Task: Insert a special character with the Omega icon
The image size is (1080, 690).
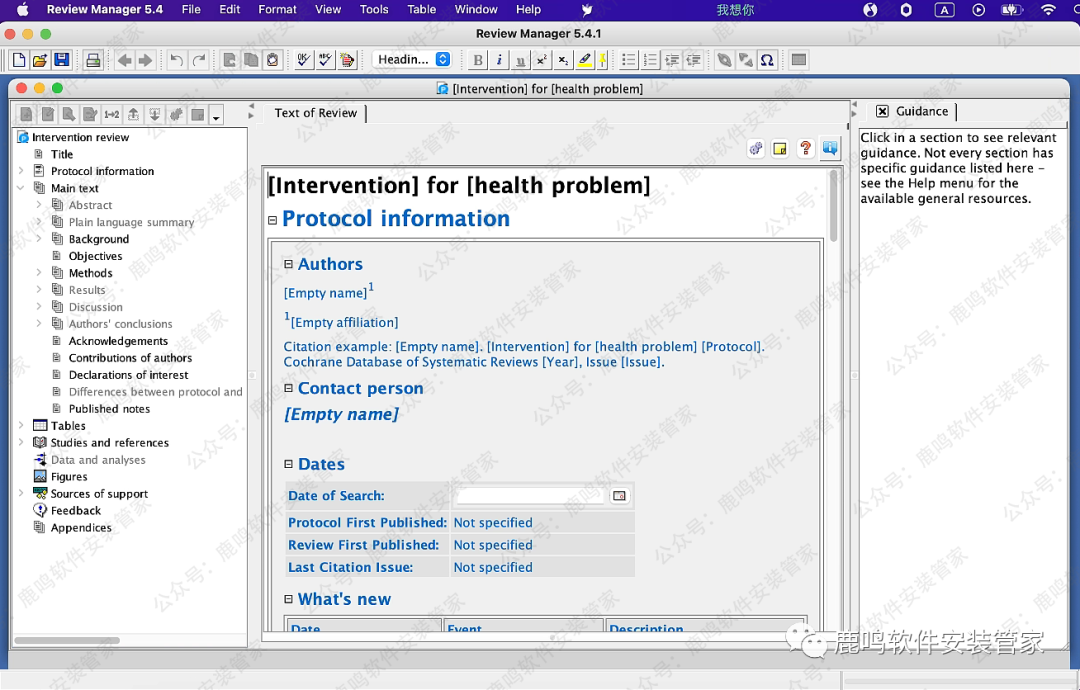Action: [x=767, y=60]
